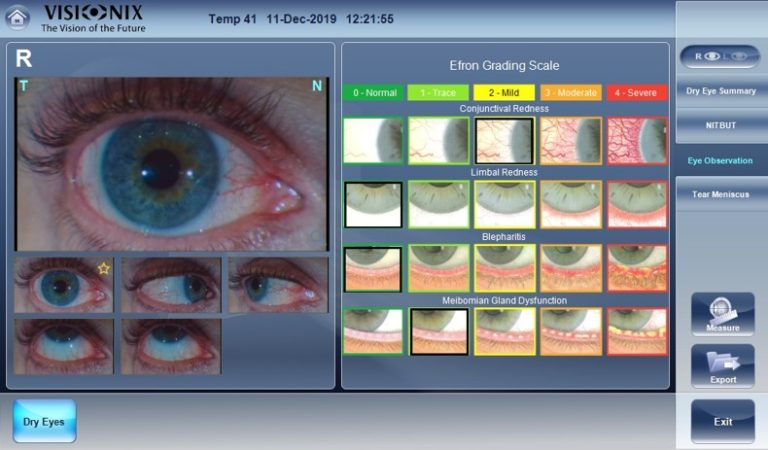Select the Eye Observation tab
This screenshot has width=768, height=450.
(722, 159)
